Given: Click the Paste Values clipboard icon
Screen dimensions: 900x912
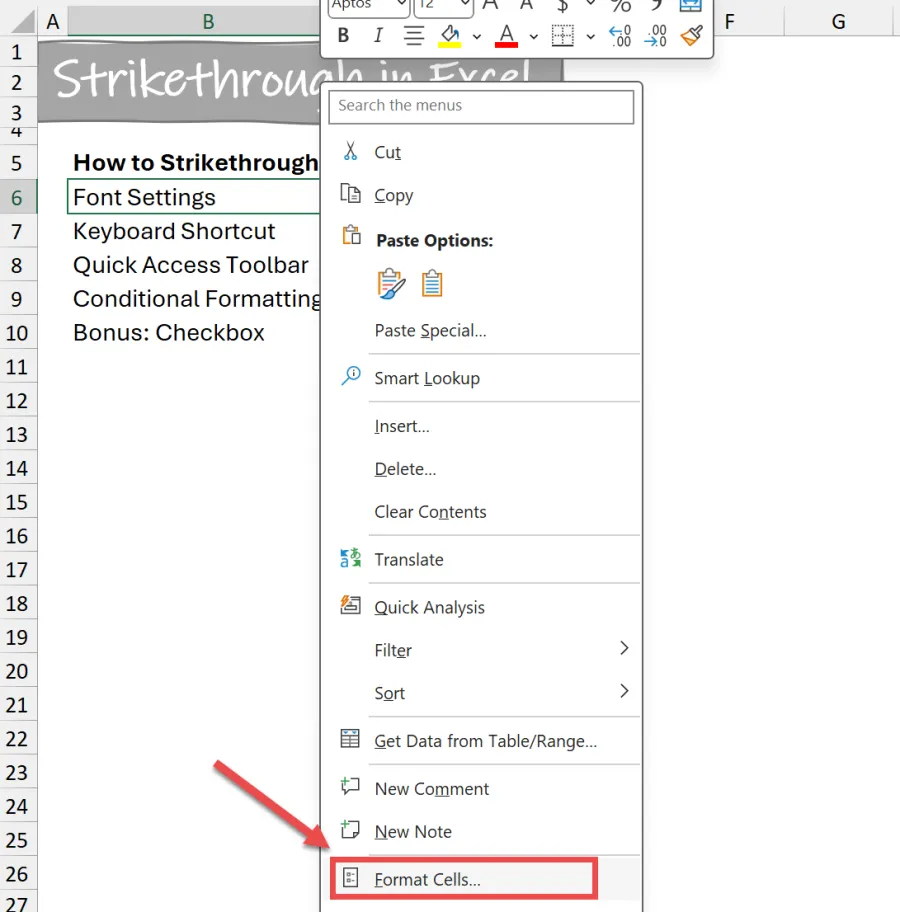Looking at the screenshot, I should click(x=432, y=284).
